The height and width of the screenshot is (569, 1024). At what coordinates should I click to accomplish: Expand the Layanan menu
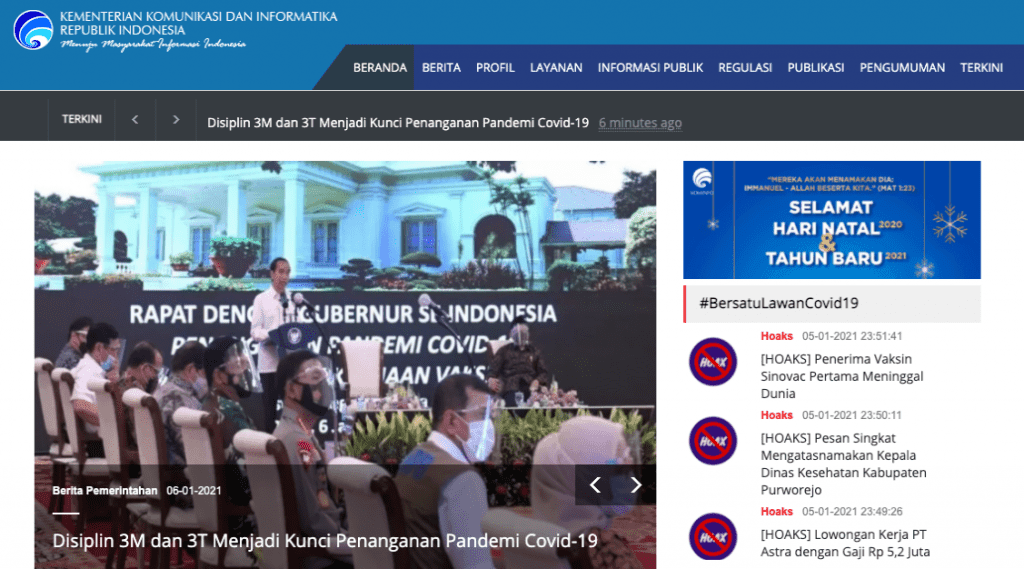click(556, 68)
